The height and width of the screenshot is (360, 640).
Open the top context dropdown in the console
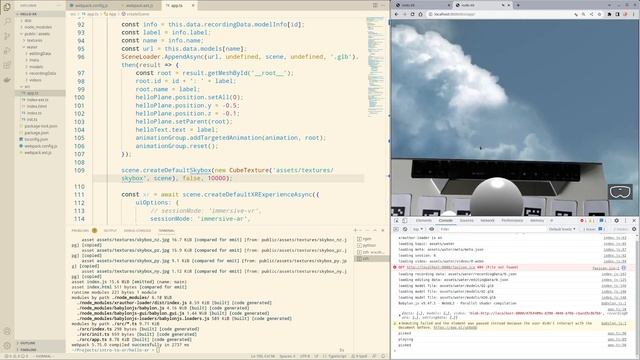coord(418,229)
